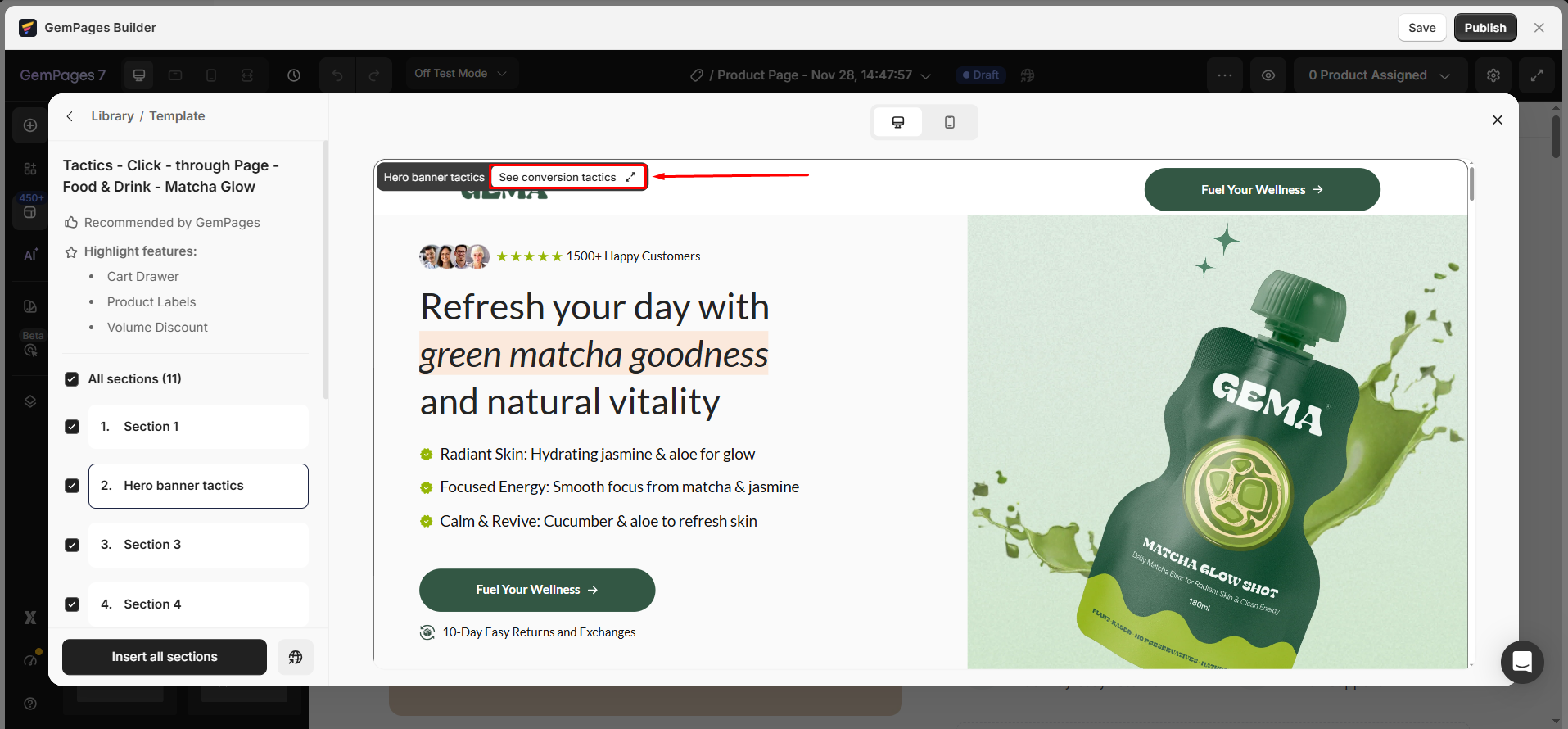The width and height of the screenshot is (1568, 729).
Task: Open version history clock icon
Action: (x=294, y=75)
